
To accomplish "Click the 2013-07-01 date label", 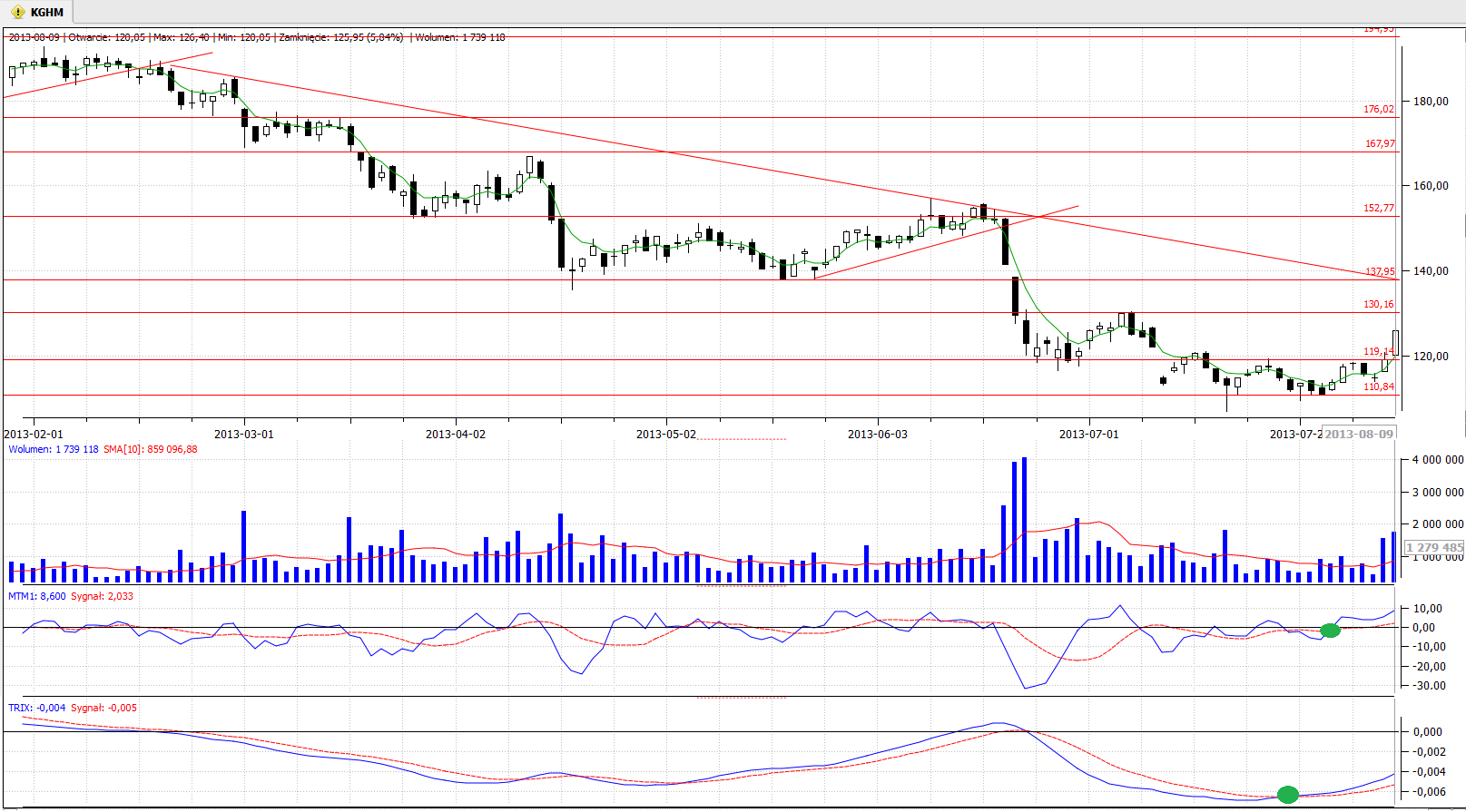I will coord(1089,435).
